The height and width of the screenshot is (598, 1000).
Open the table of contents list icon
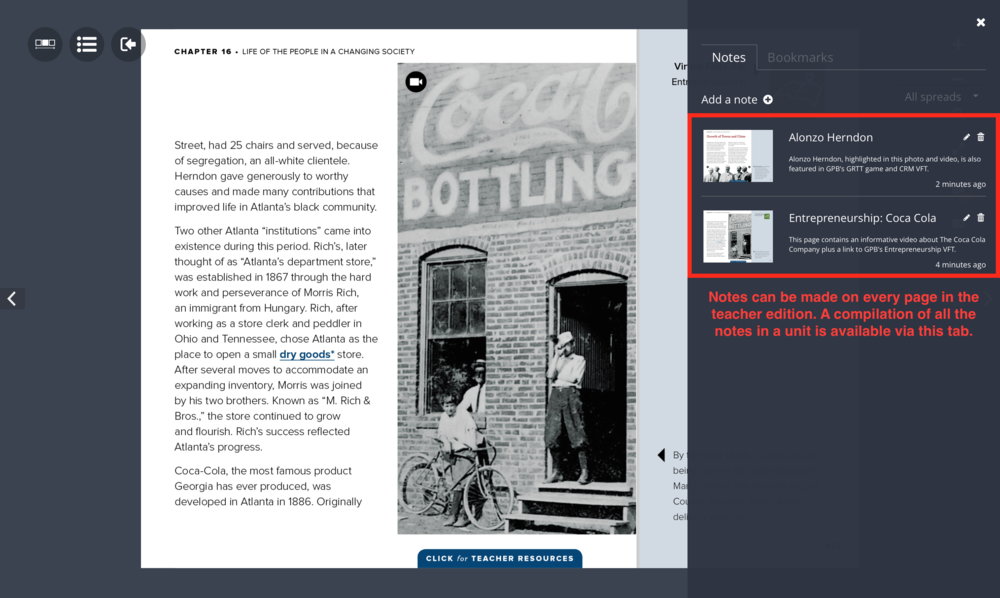(x=87, y=44)
